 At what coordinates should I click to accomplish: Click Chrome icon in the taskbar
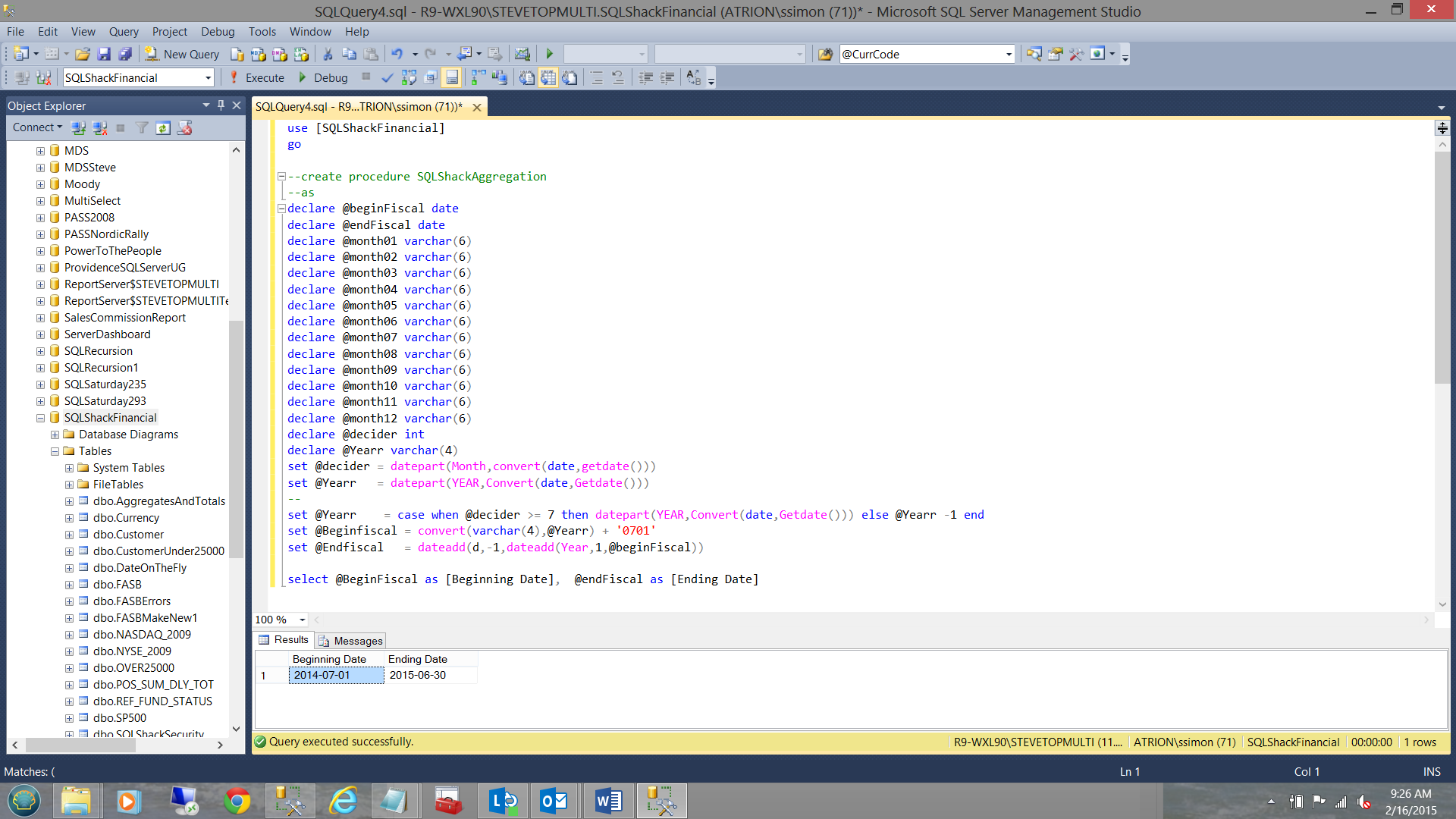tap(237, 801)
